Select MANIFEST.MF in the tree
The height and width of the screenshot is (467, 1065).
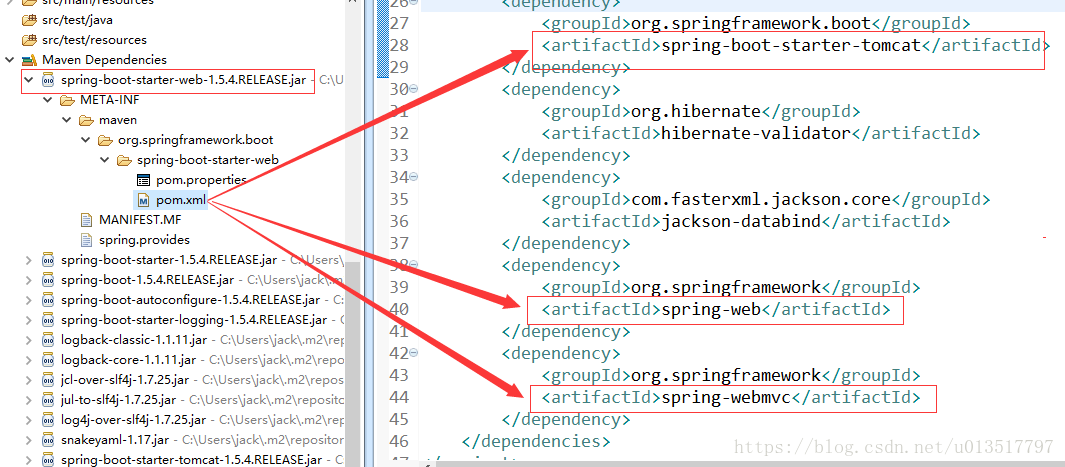[140, 220]
